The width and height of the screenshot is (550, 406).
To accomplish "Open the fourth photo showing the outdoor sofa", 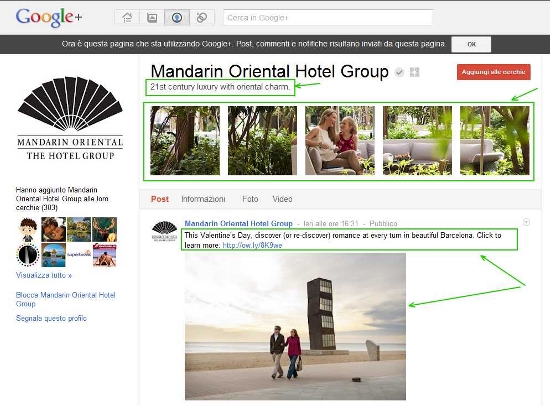I will point(417,140).
